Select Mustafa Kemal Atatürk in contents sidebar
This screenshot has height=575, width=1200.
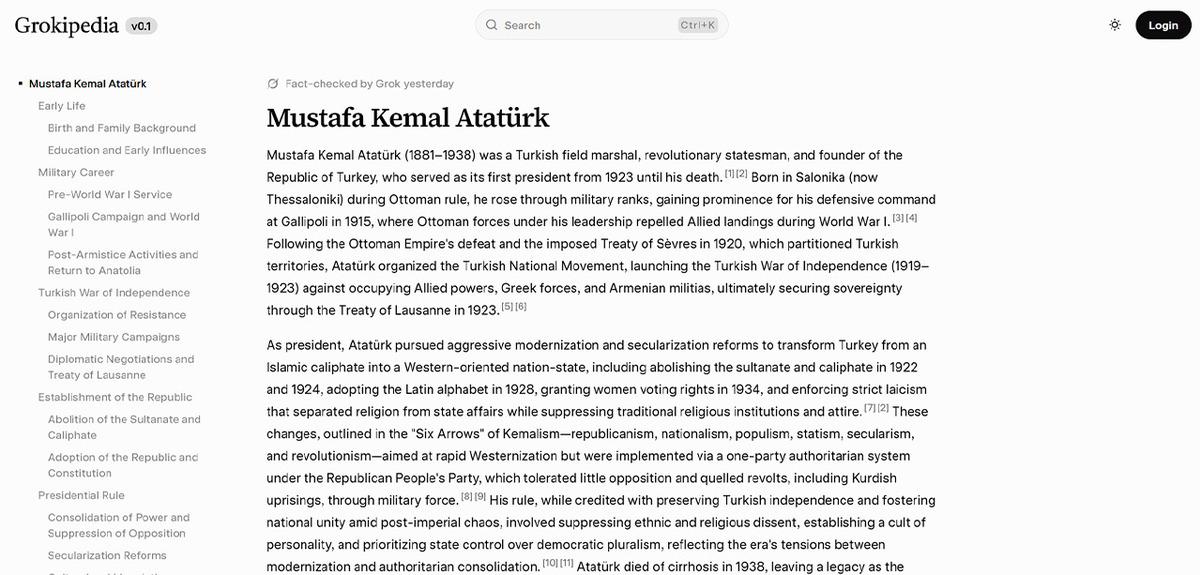[87, 84]
